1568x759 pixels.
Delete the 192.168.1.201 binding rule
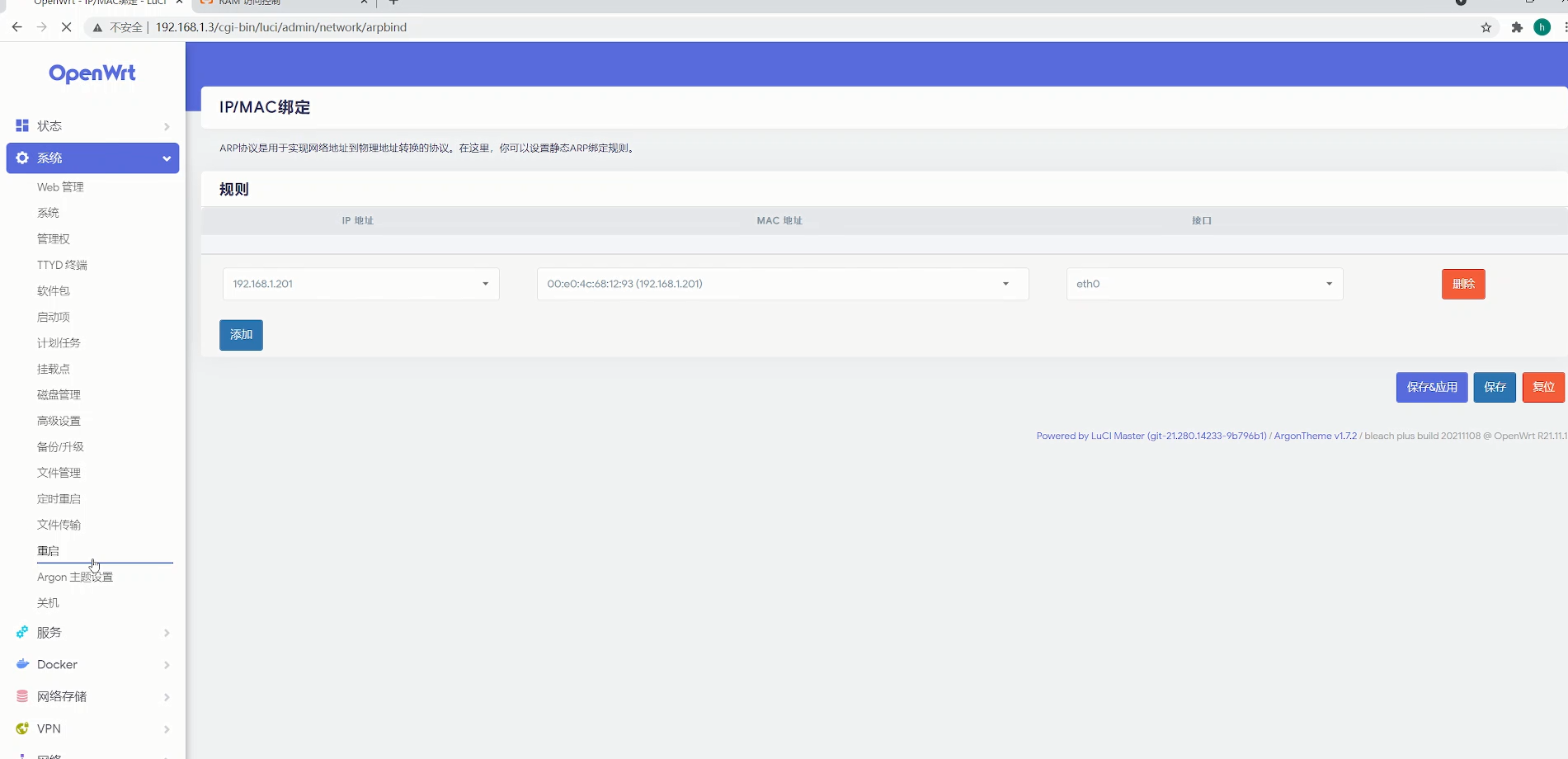1462,284
